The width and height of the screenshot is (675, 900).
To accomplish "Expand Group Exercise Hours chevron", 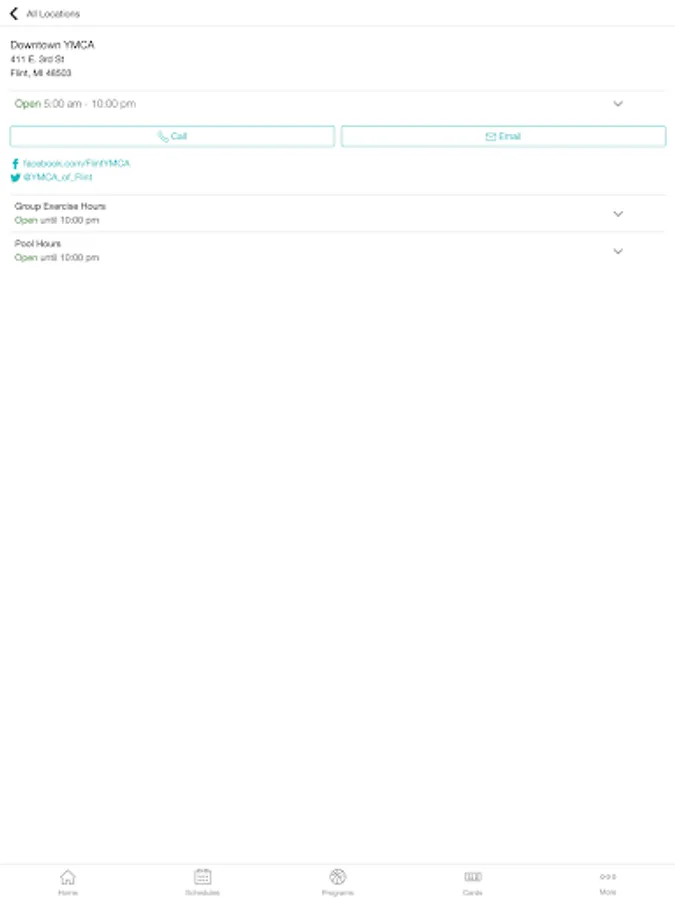I will pos(618,214).
